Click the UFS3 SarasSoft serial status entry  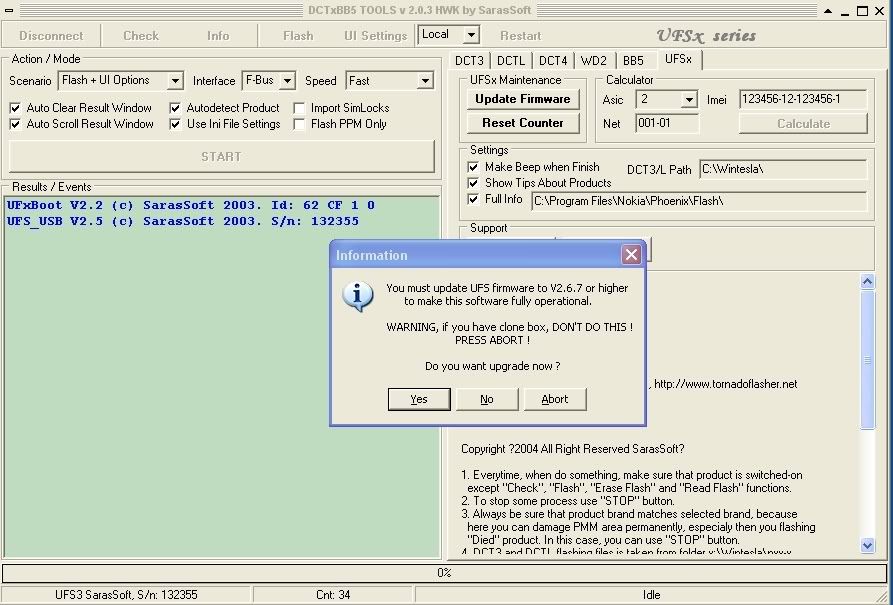[x=126, y=595]
